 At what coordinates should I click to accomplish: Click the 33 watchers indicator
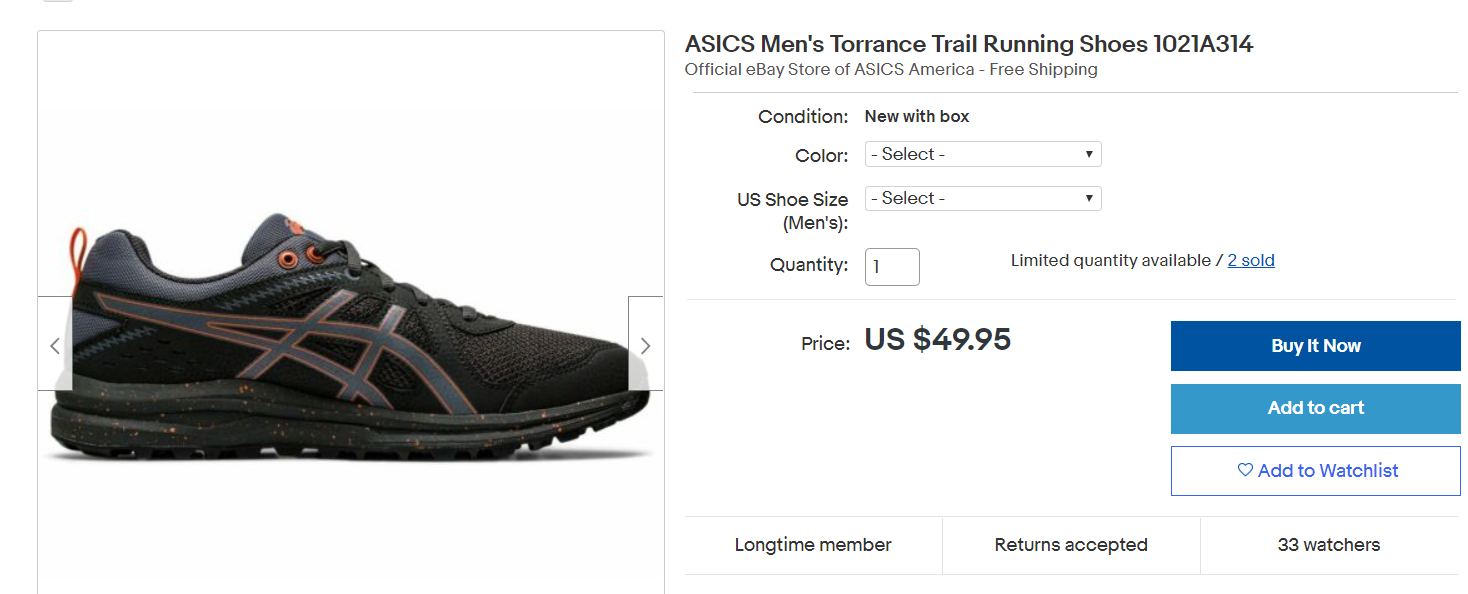(x=1328, y=545)
